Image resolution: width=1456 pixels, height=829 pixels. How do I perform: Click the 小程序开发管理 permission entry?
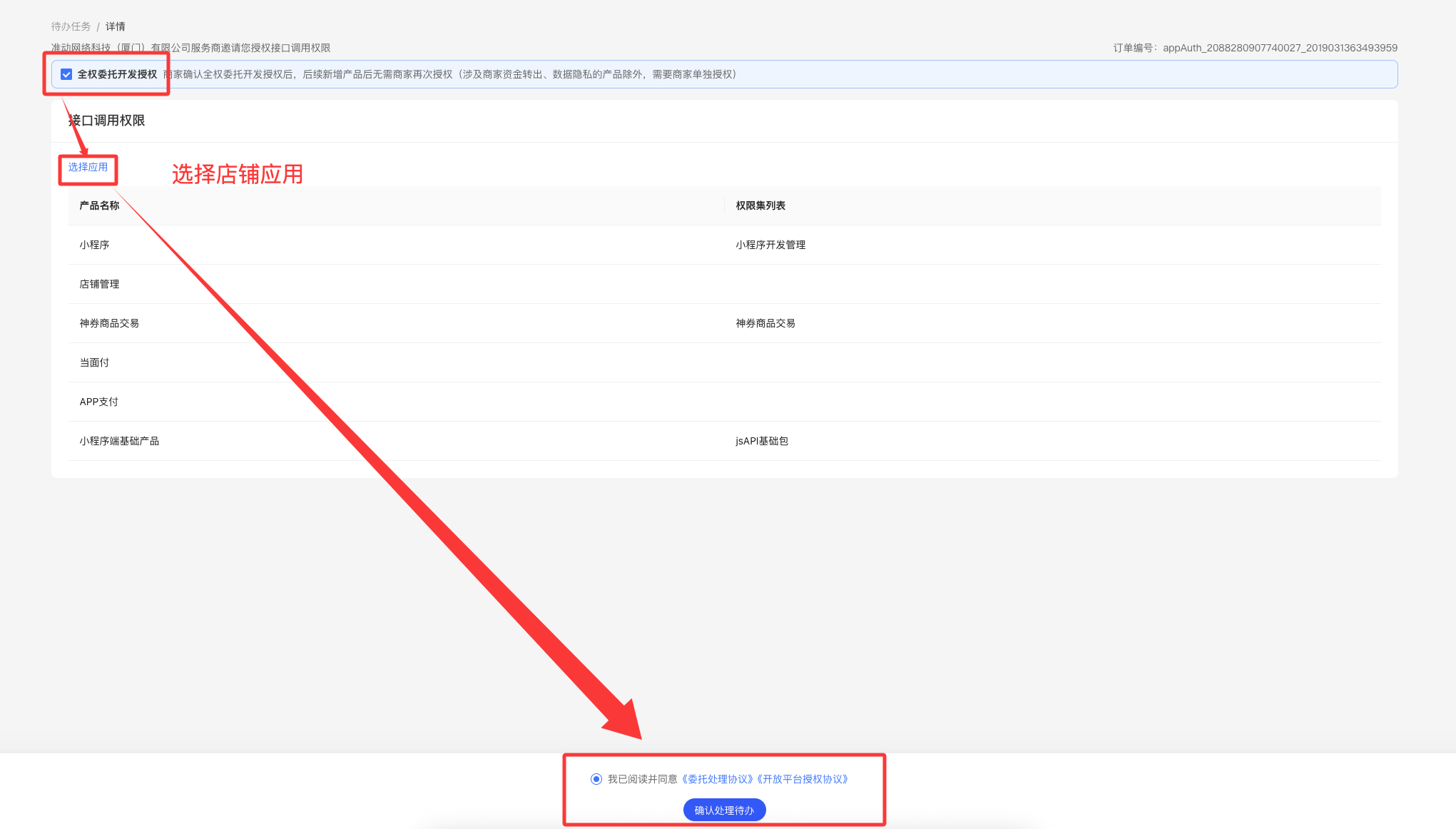tap(770, 245)
